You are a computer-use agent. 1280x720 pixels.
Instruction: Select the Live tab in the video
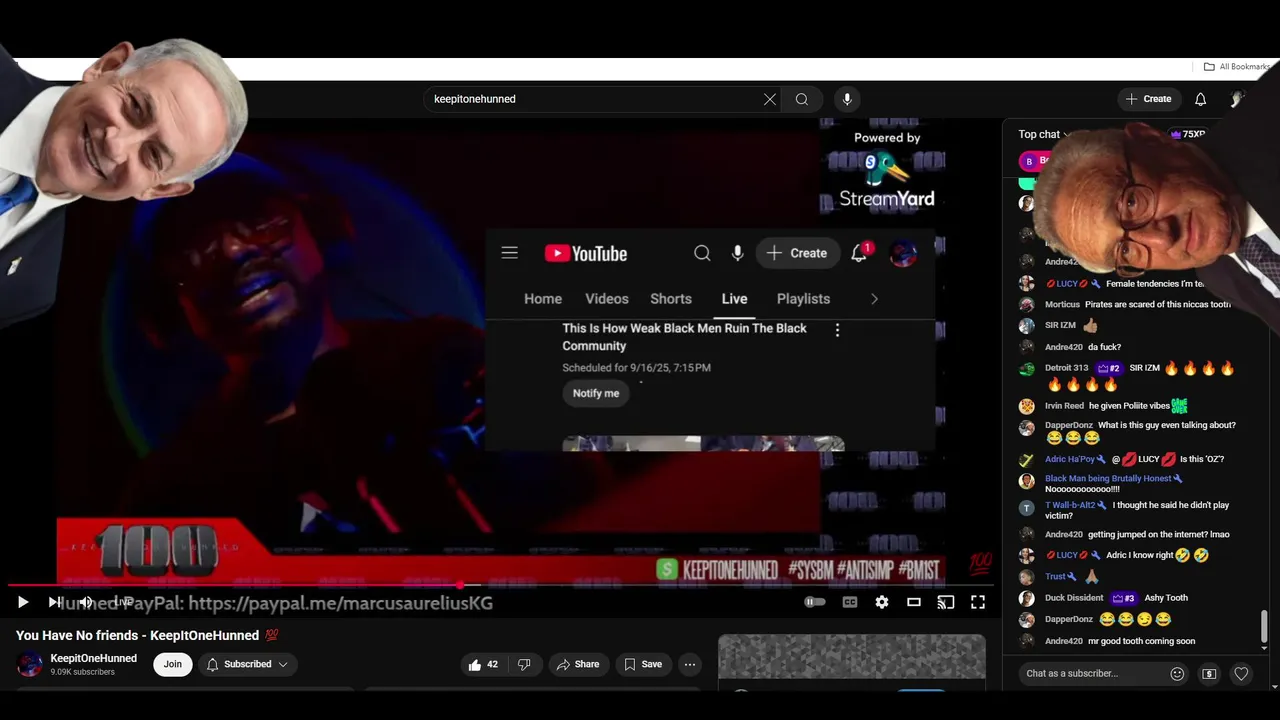[734, 299]
